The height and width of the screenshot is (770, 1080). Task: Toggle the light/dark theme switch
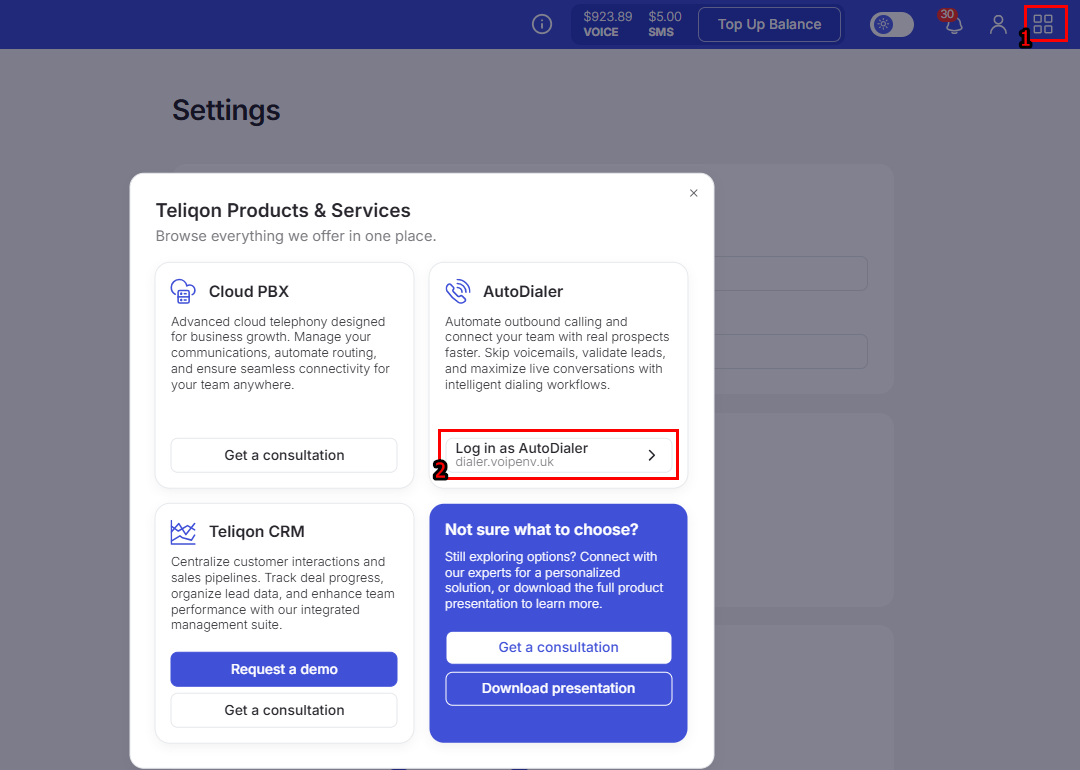click(891, 25)
